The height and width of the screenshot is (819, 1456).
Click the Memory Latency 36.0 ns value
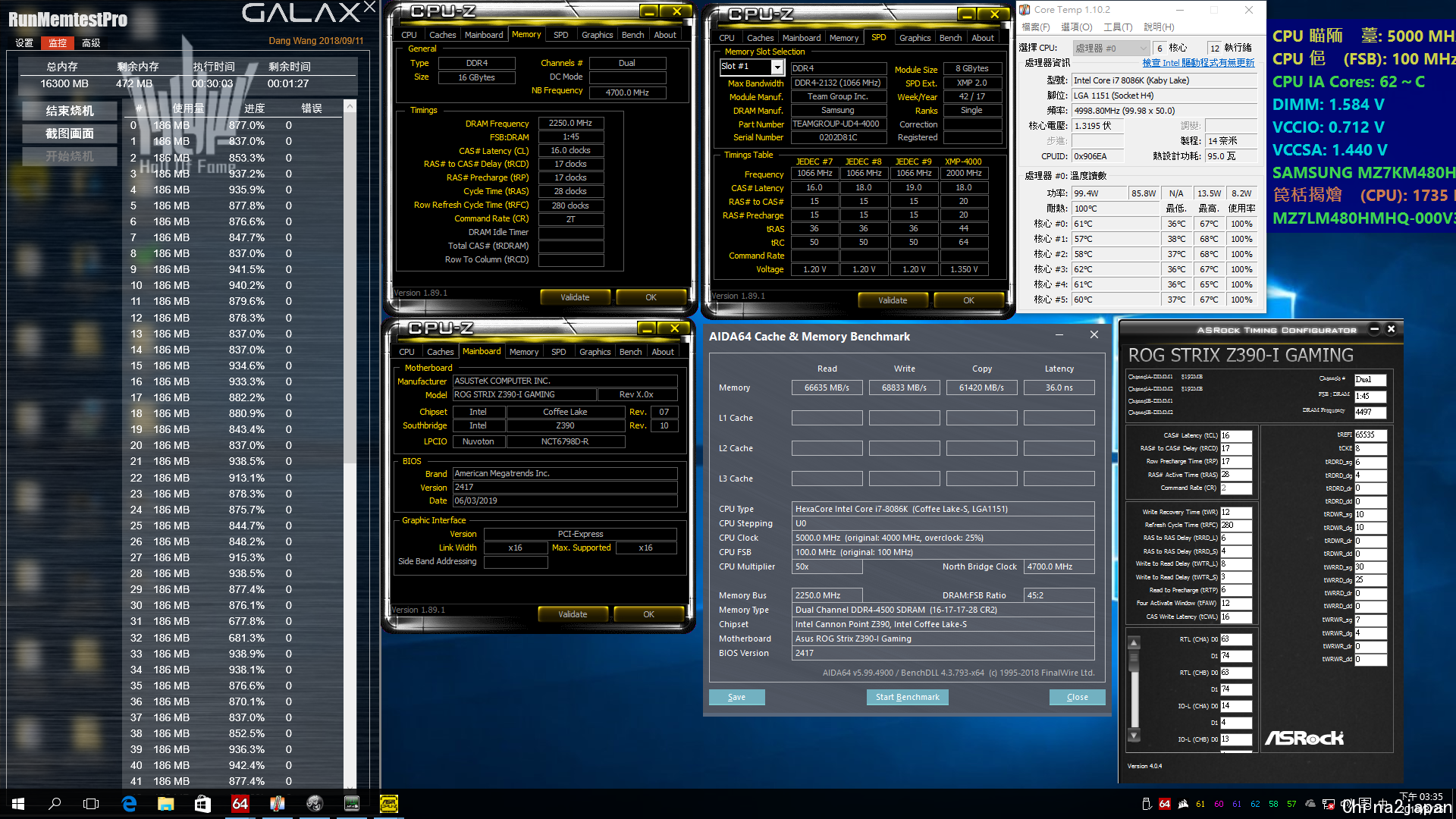(x=1059, y=388)
